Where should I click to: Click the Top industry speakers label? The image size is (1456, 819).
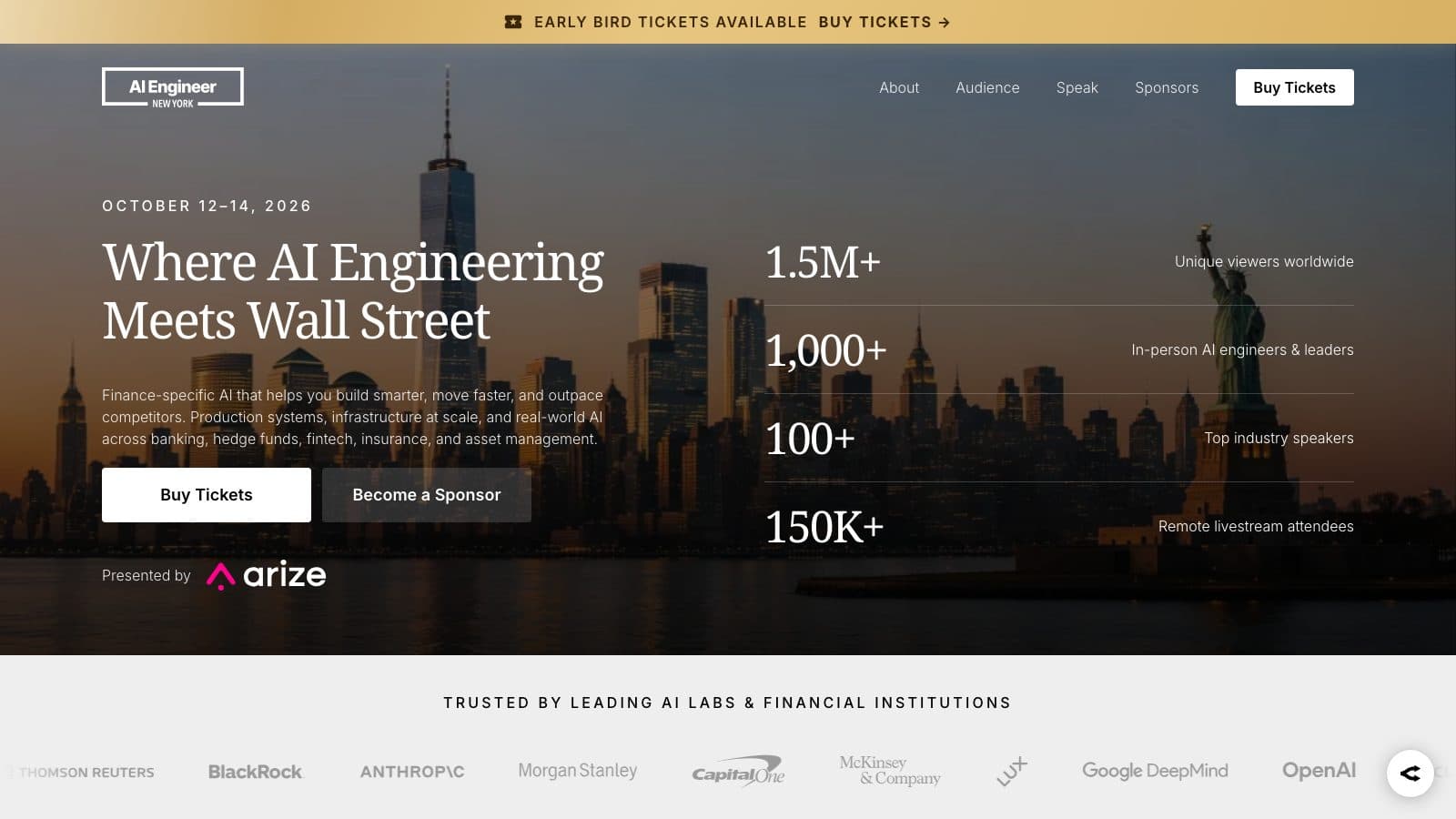[x=1279, y=438]
